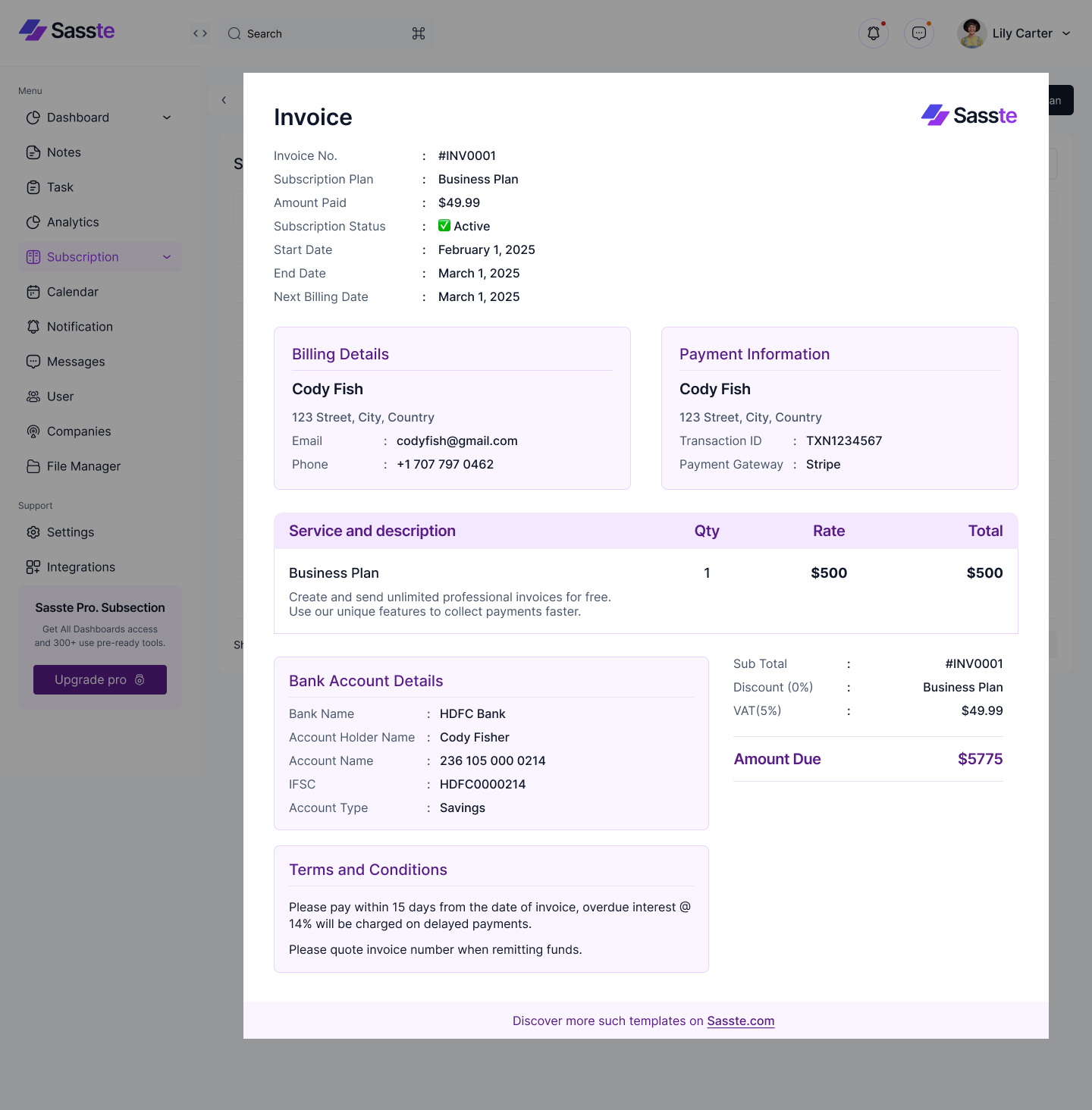
Task: Click the back arrow chevron beside the invoice
Action: 224,99
